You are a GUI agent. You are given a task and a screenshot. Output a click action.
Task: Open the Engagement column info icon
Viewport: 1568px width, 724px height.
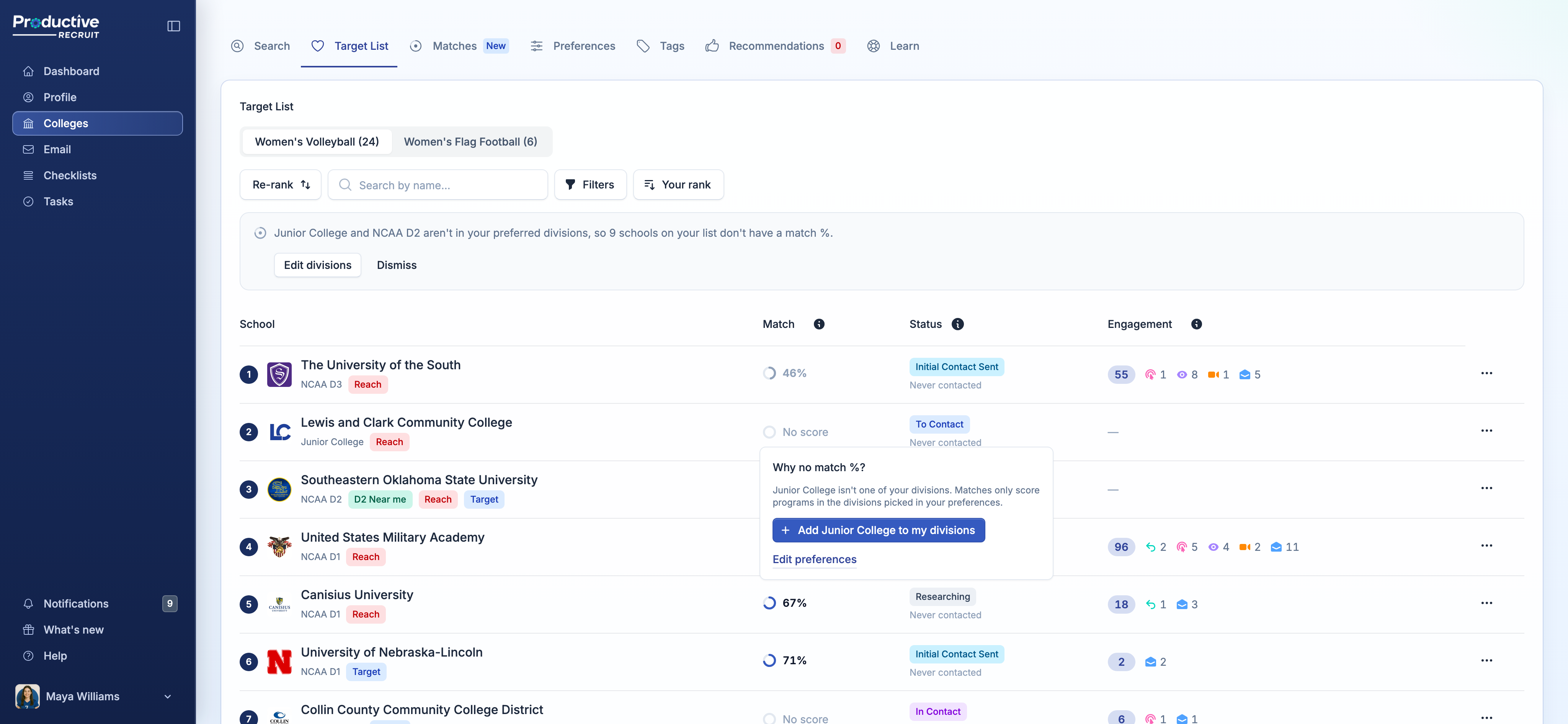point(1196,324)
